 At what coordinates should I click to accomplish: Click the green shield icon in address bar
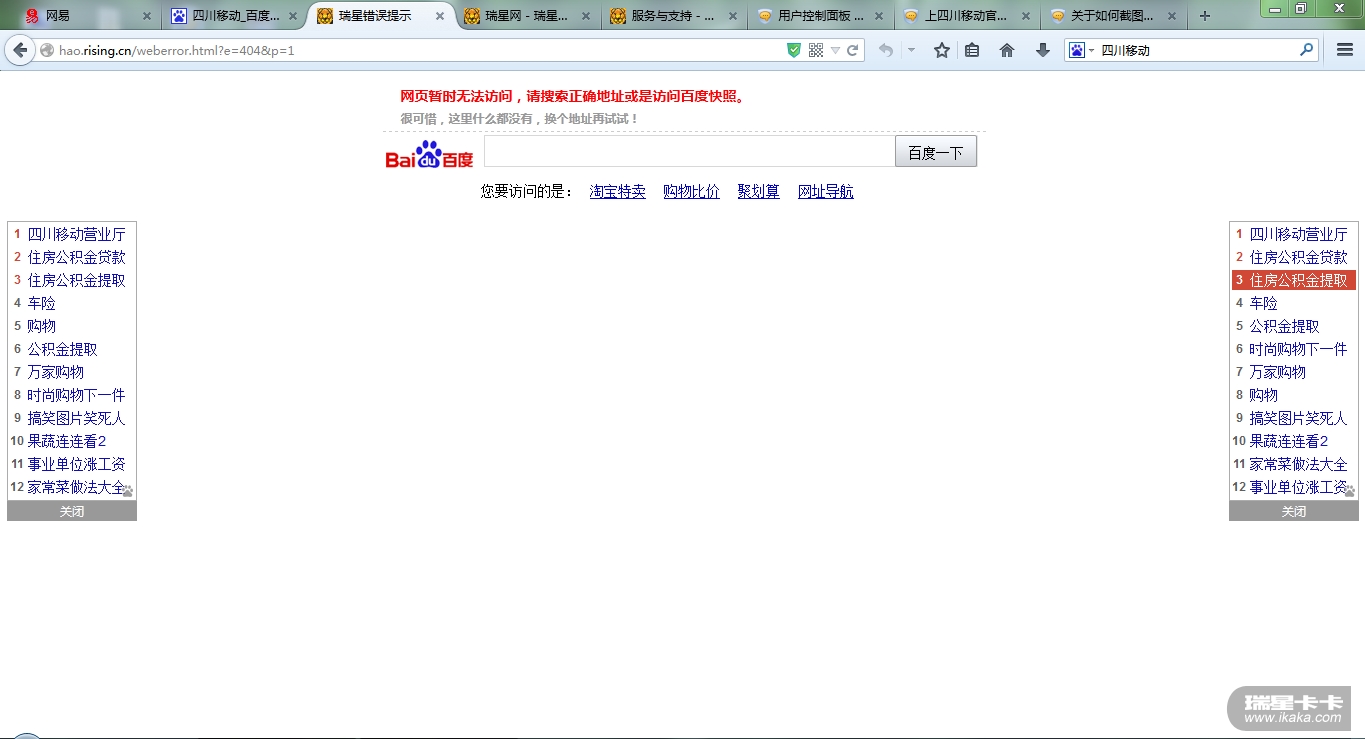(794, 50)
